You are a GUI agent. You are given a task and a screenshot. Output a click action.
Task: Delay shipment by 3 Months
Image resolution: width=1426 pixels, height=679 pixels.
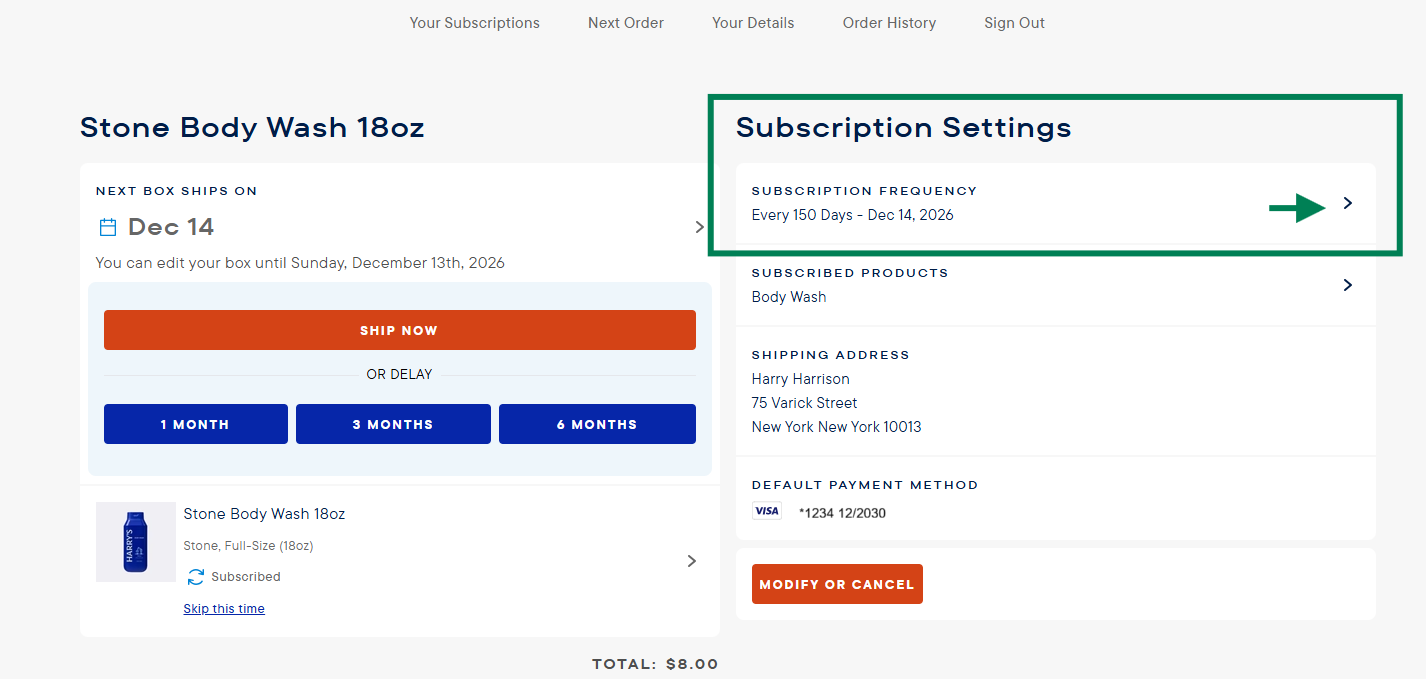(393, 424)
